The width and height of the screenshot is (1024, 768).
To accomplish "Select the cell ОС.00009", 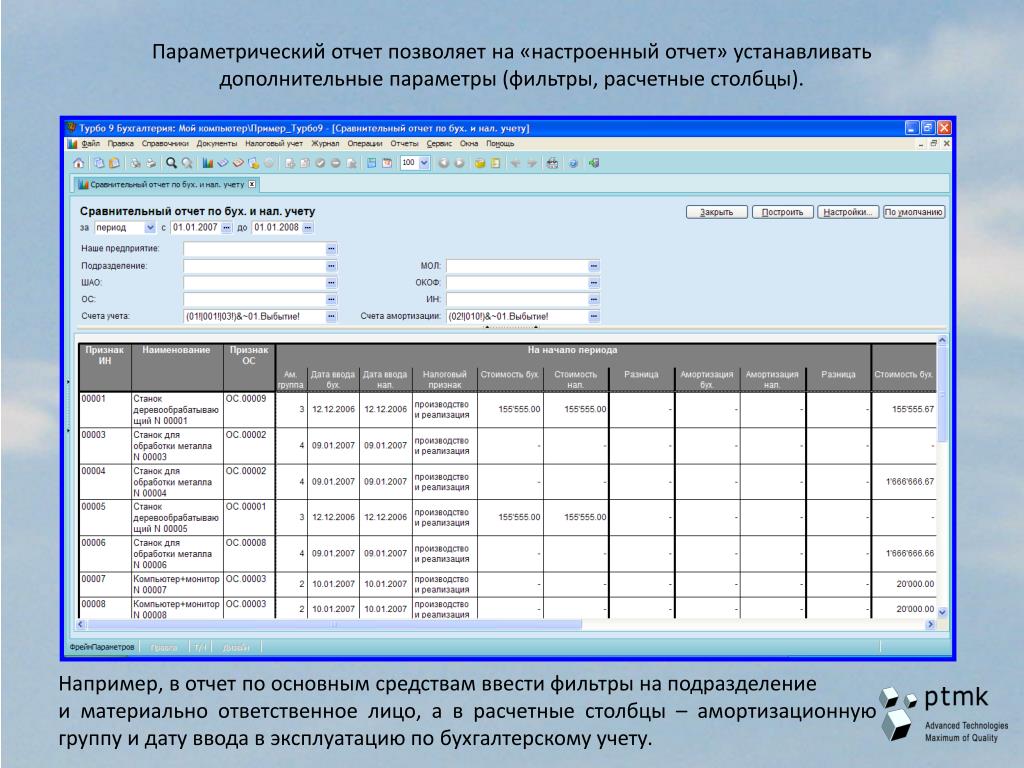I will [249, 409].
